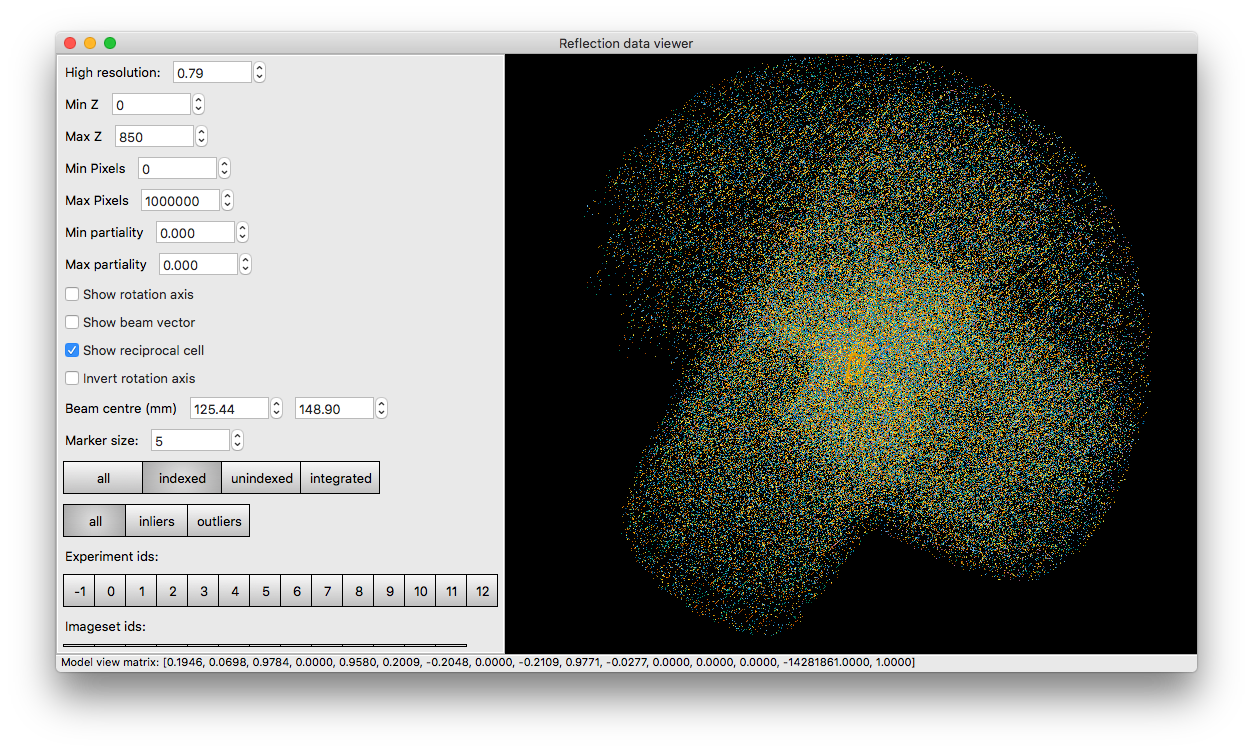Adjust the Marker size spinner arrows
Viewport: 1253px width, 752px height.
238,440
